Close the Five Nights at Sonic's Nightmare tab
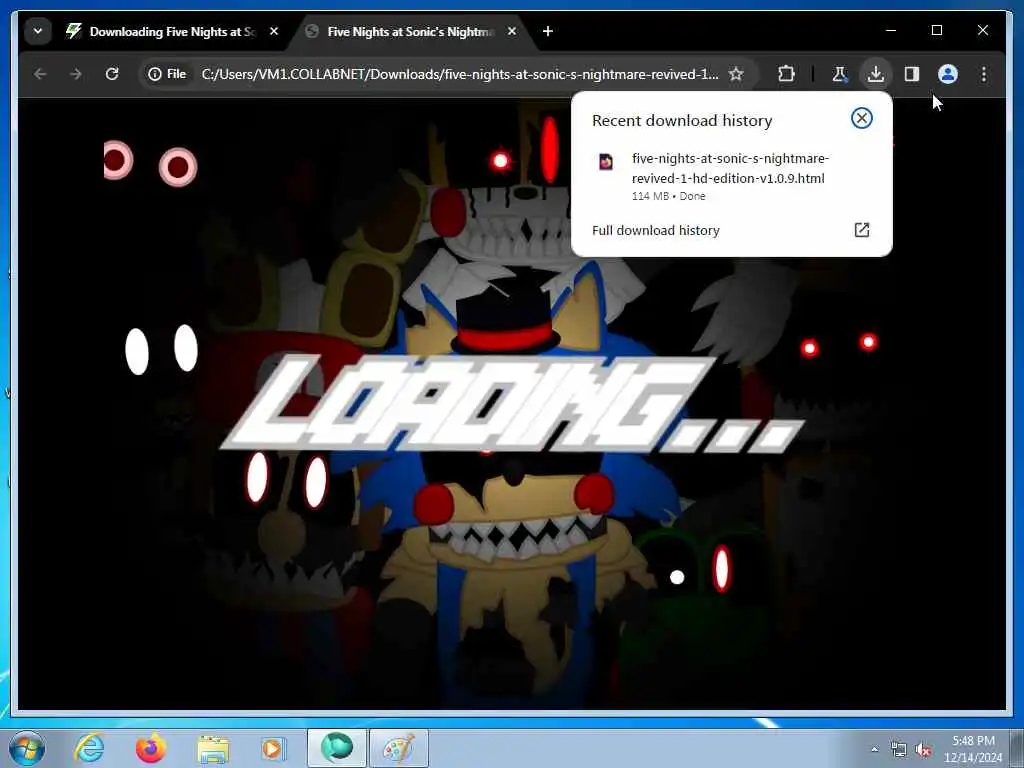The height and width of the screenshot is (768, 1024). 512,31
